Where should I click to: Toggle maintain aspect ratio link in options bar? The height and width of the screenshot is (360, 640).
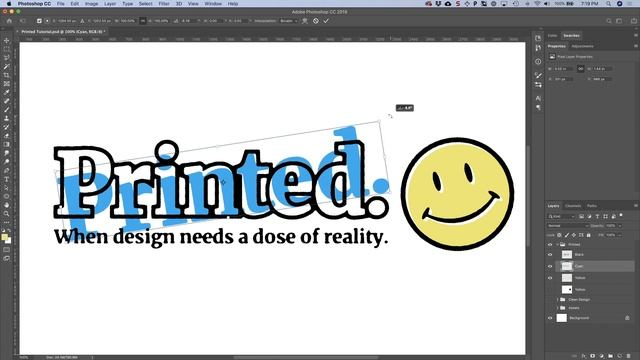point(142,21)
